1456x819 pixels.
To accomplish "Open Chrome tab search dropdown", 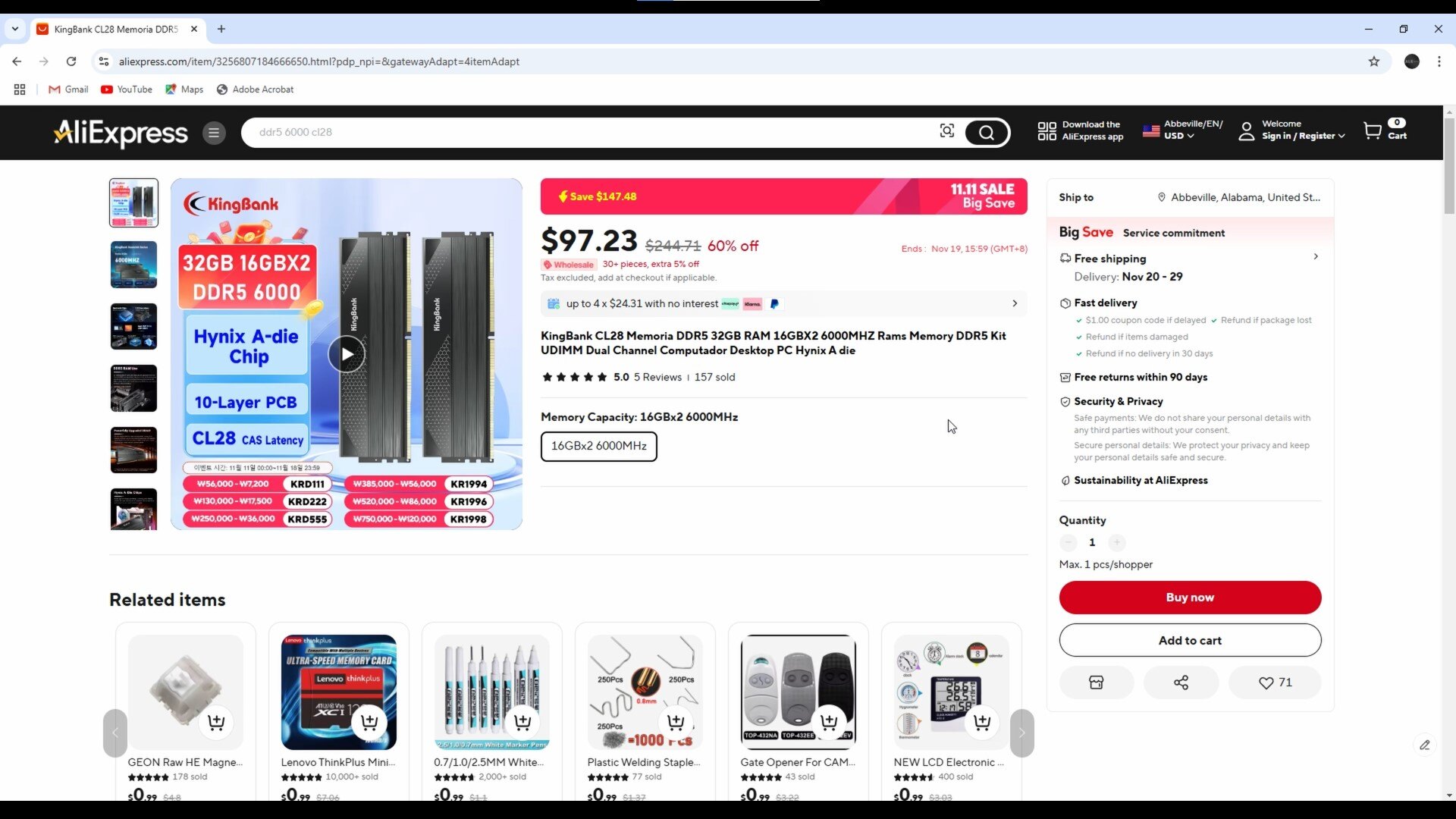I will tap(14, 29).
